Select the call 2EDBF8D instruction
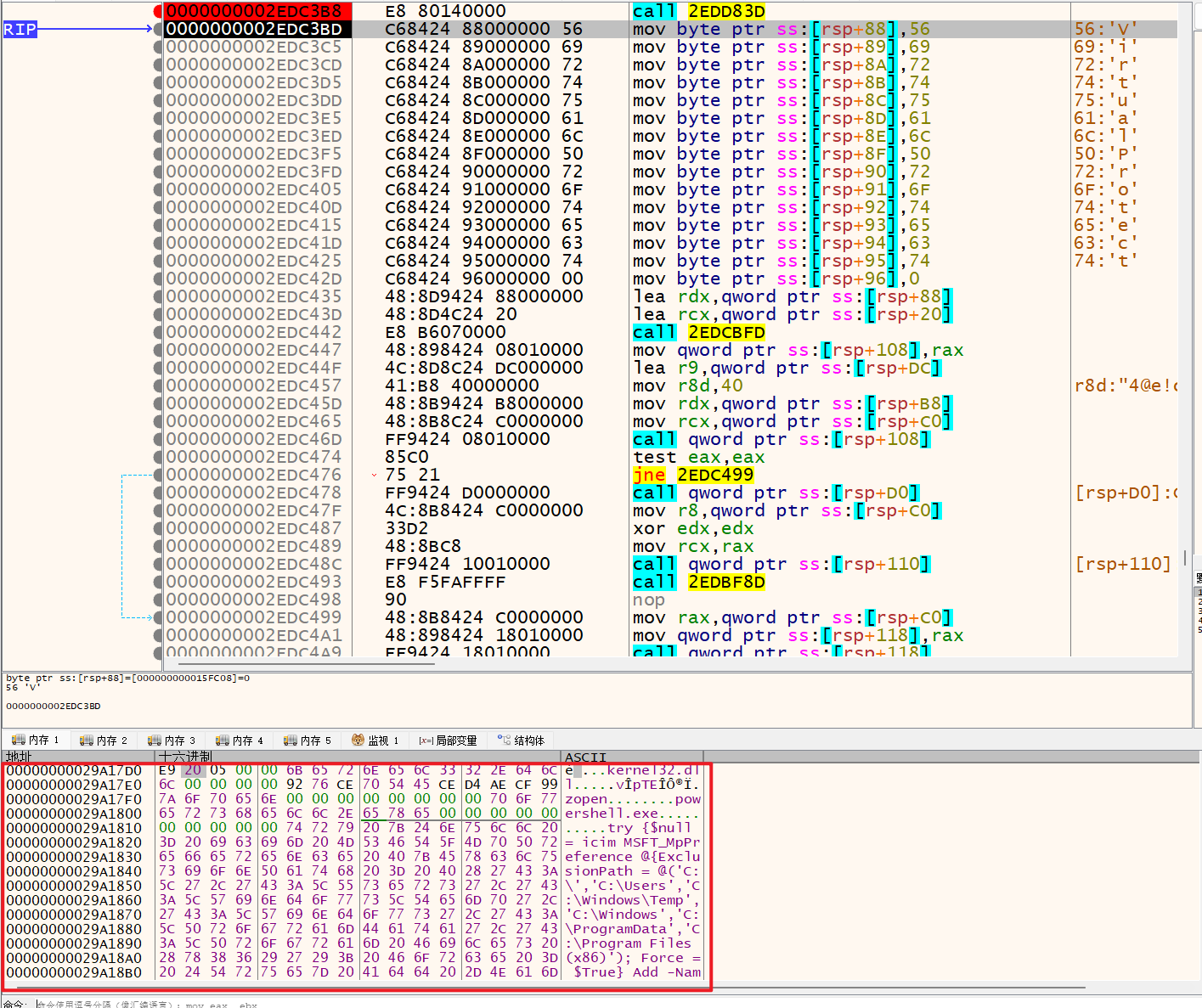The width and height of the screenshot is (1202, 1008). point(699,582)
